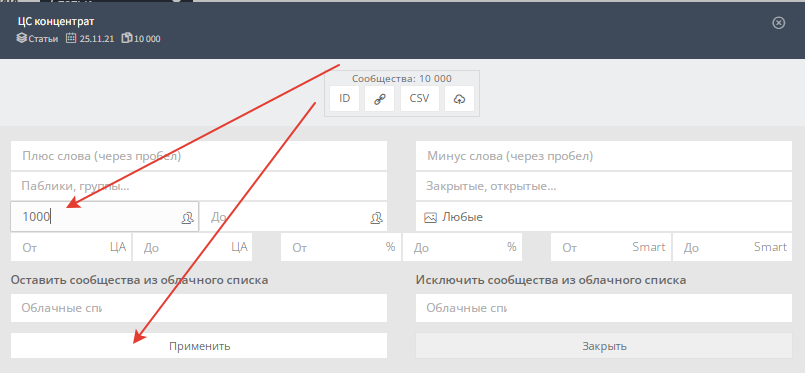Click the Закрыть button
The width and height of the screenshot is (805, 373).
[x=604, y=346]
